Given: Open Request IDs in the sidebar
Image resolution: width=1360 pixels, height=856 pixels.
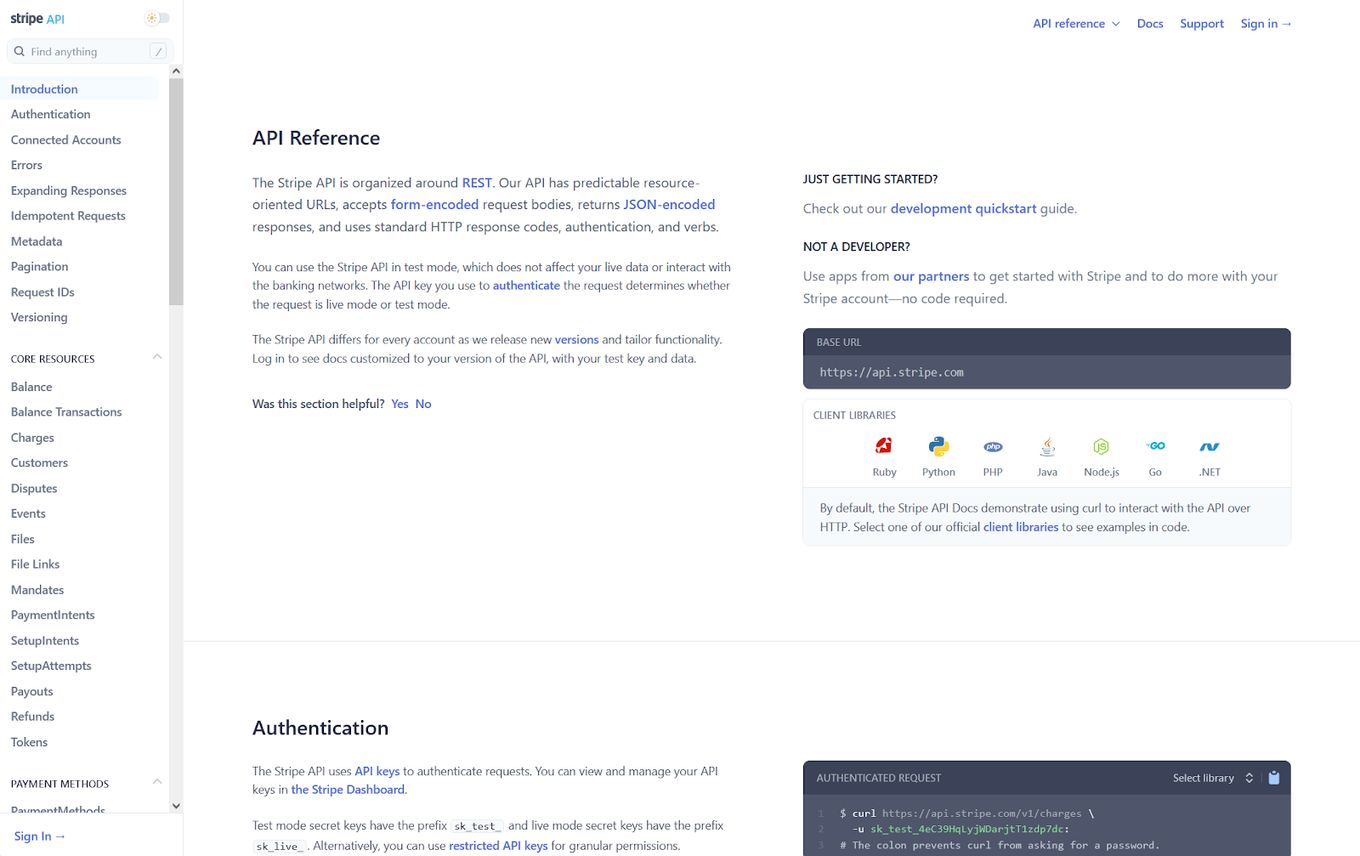Looking at the screenshot, I should pyautogui.click(x=42, y=292).
